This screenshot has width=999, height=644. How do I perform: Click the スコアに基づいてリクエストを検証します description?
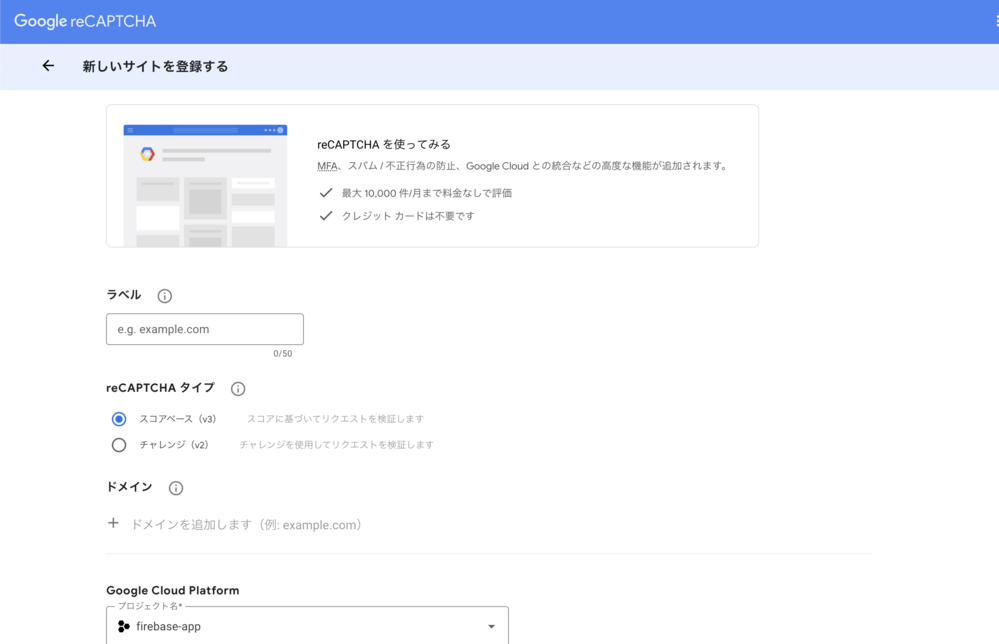[x=335, y=419]
